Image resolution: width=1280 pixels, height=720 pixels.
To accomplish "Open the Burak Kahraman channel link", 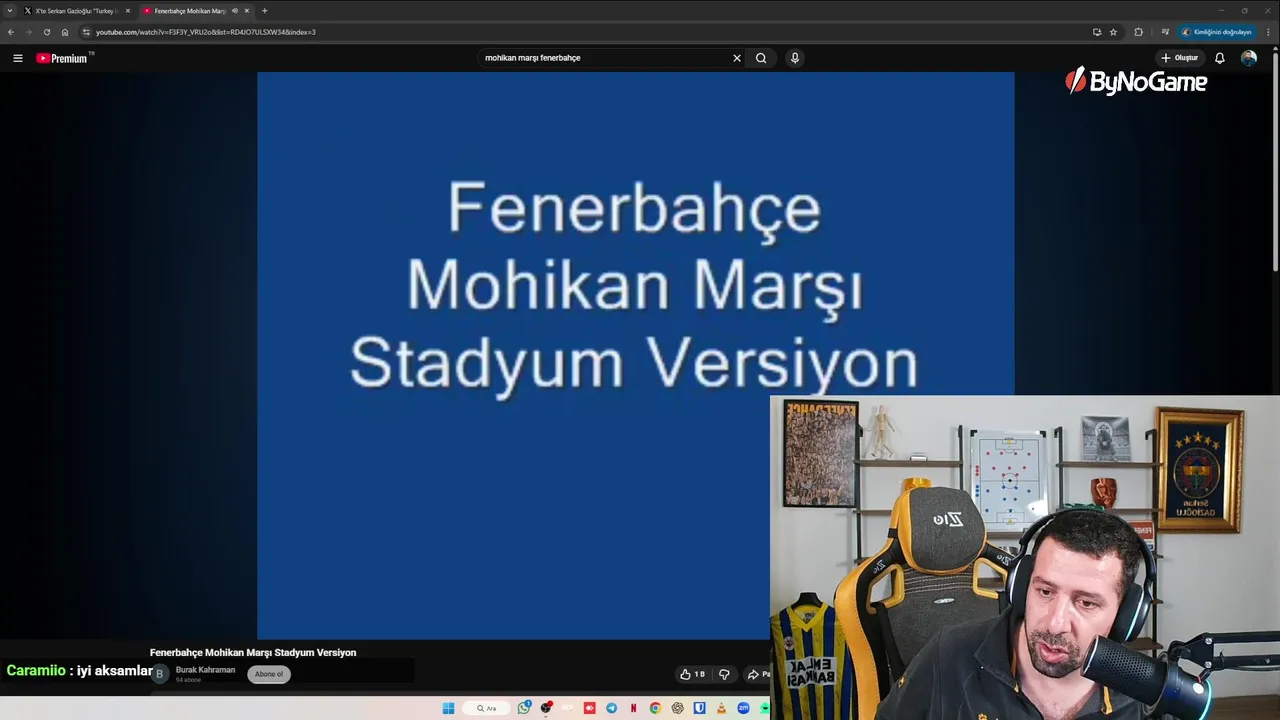I will point(205,670).
